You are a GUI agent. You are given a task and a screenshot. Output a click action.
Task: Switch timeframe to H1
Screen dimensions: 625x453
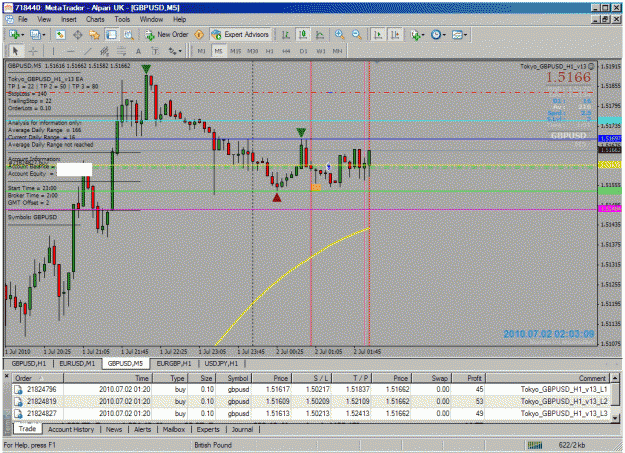[269, 51]
